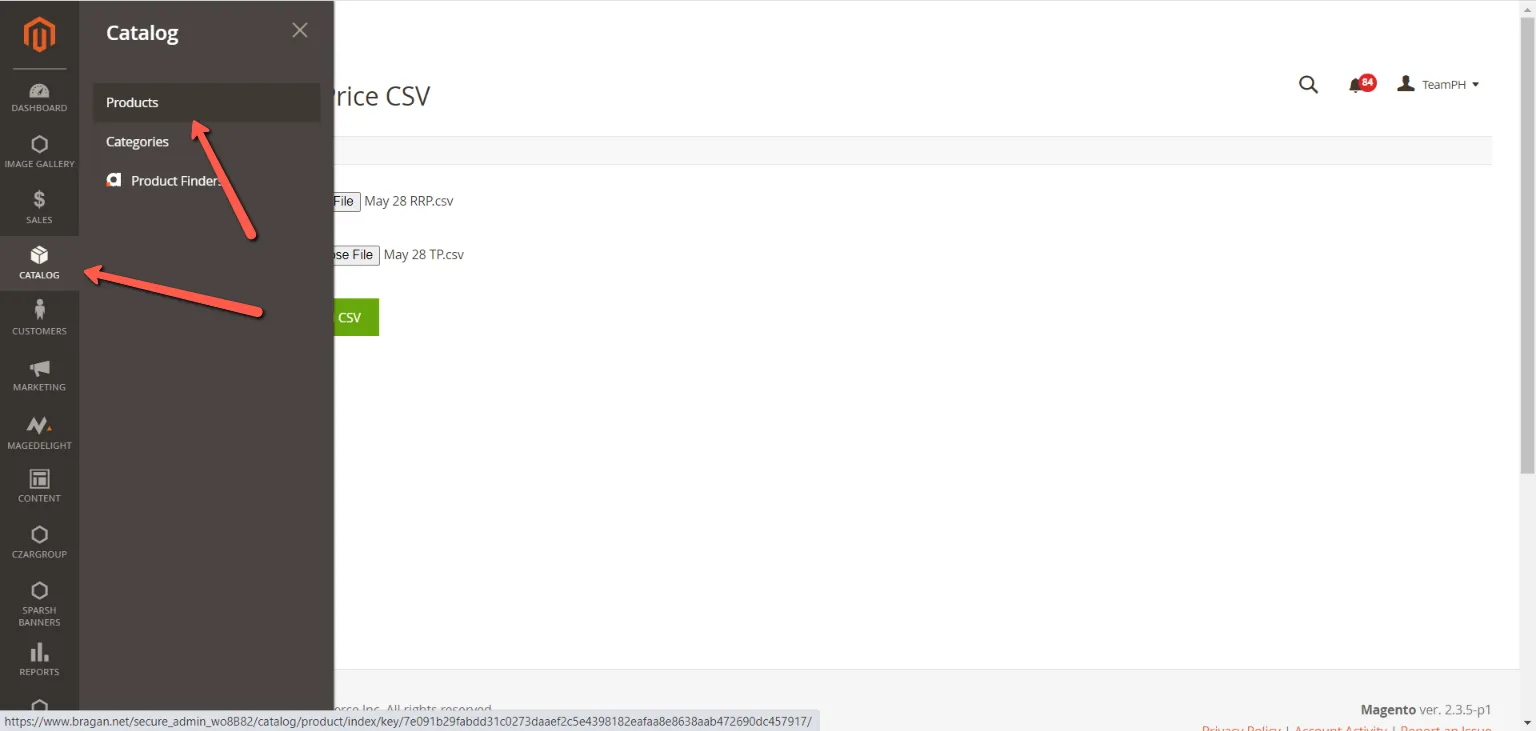
Task: Open notifications bell with 84 badge
Action: (1360, 85)
